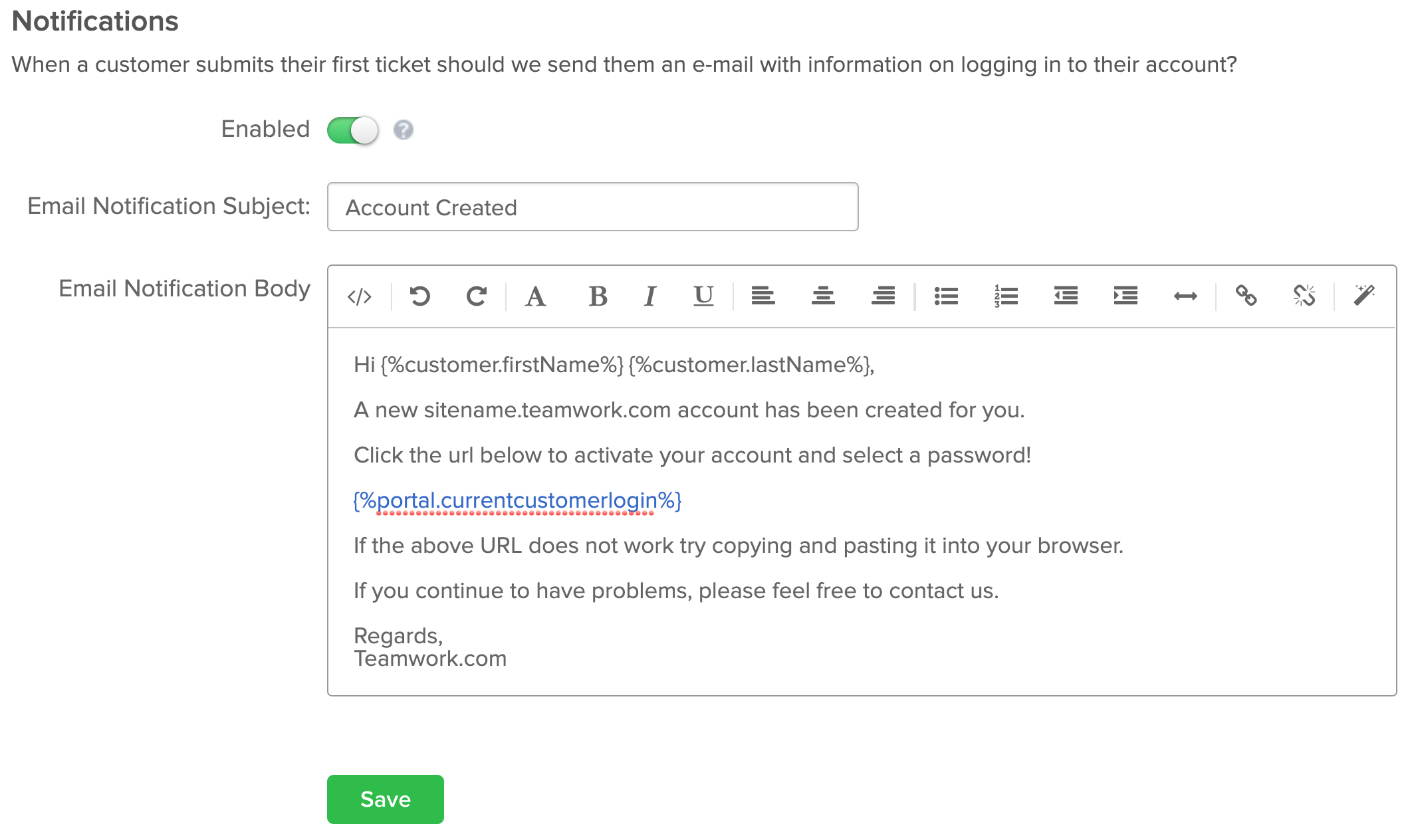Image resolution: width=1412 pixels, height=840 pixels.
Task: Click the magic wand format icon
Action: (1364, 295)
